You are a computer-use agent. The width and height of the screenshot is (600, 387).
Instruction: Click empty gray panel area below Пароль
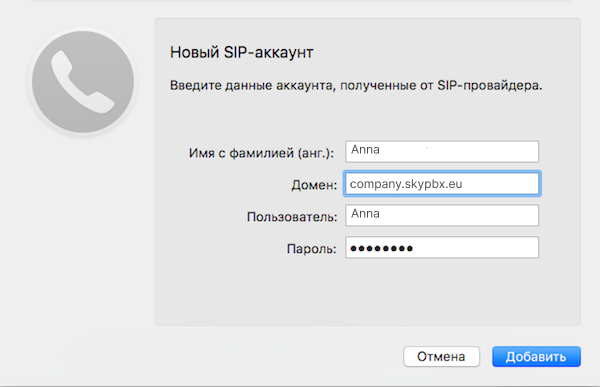(x=367, y=293)
